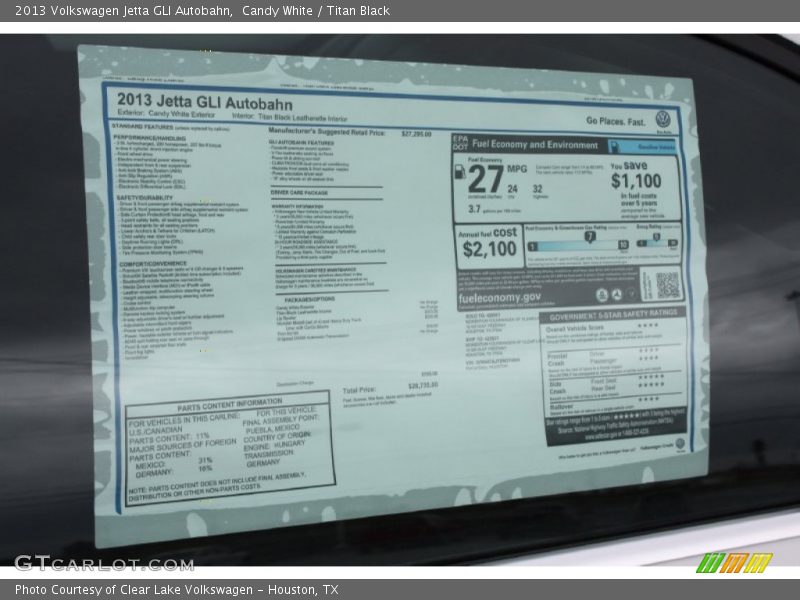Click the slogan 'Go Places. Fast.'

click(x=615, y=121)
